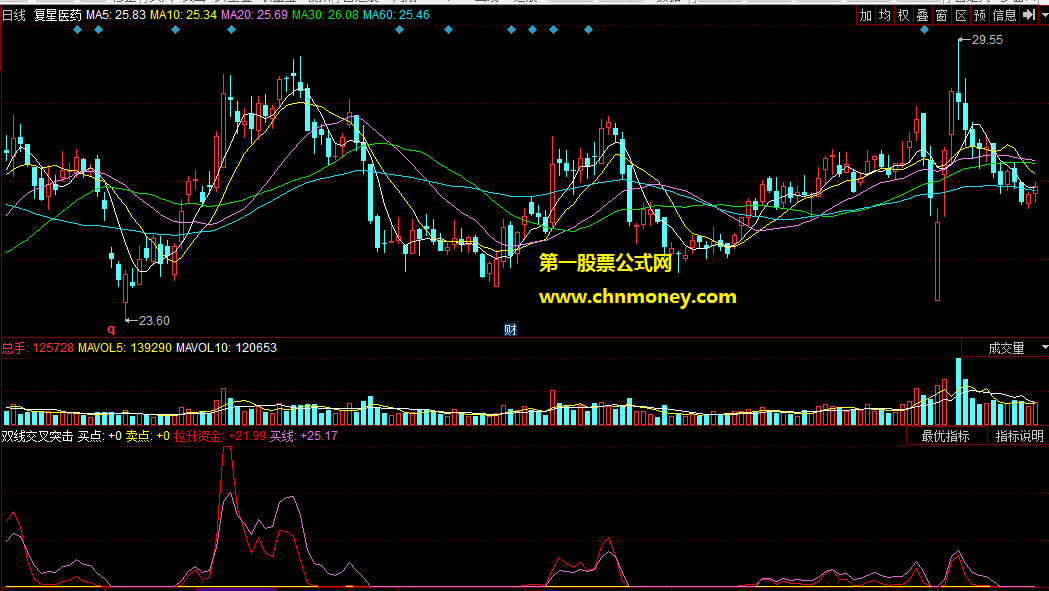Click the 预 forecast button

point(980,15)
